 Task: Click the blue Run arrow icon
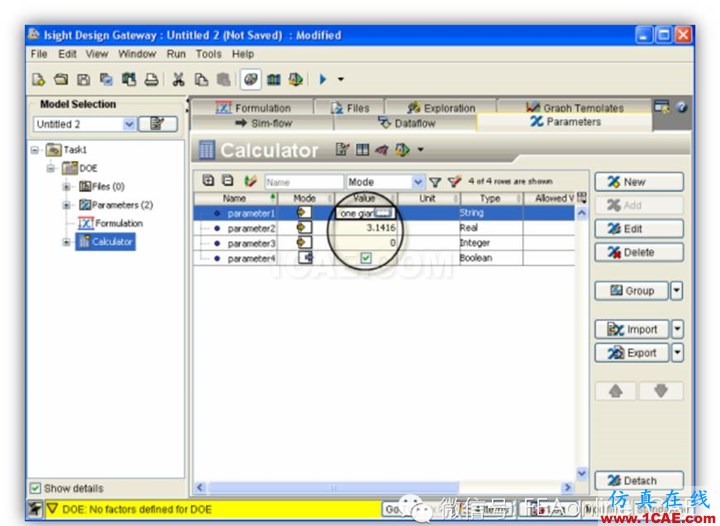[322, 79]
